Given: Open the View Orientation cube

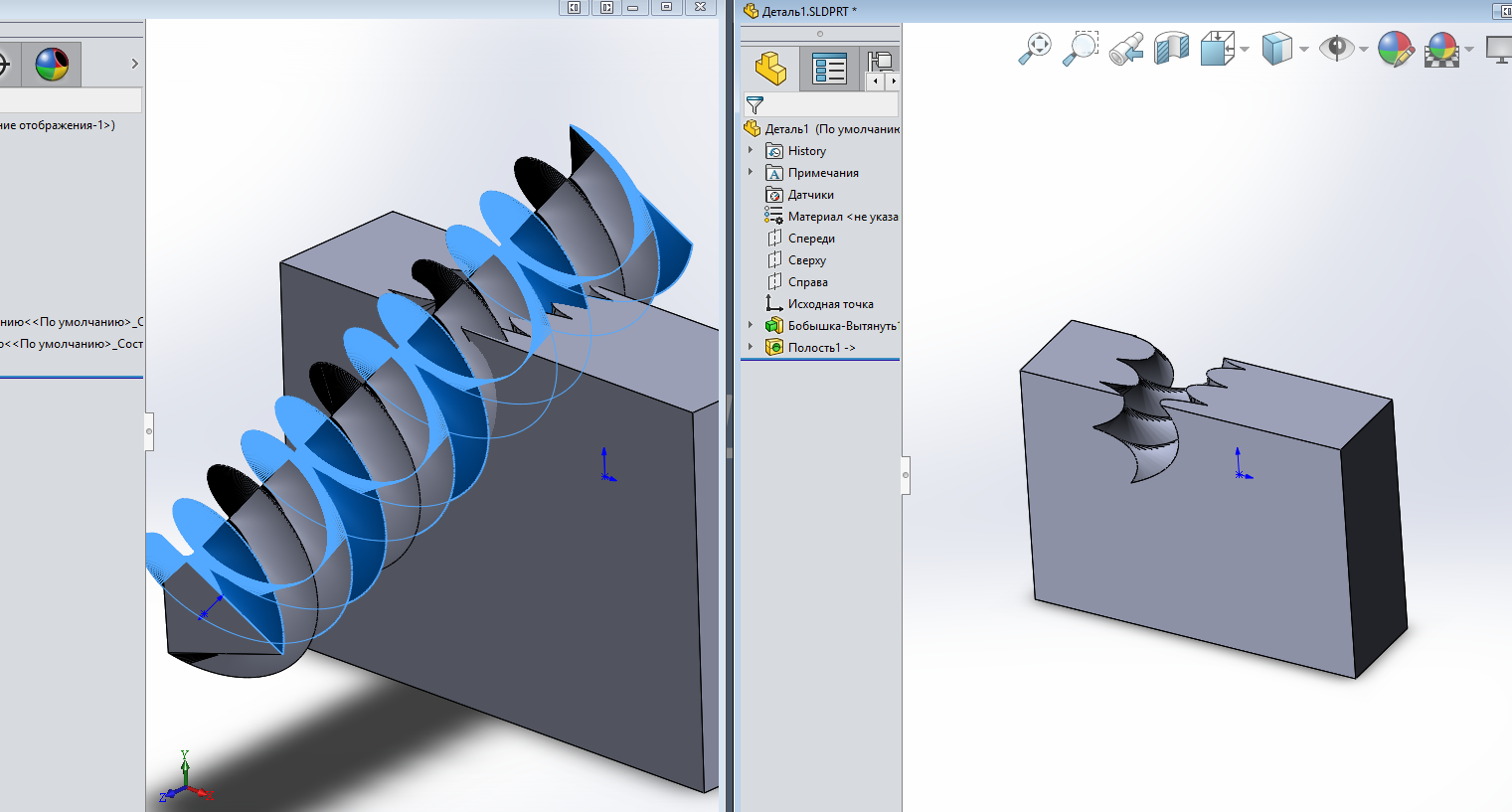Looking at the screenshot, I should (1217, 48).
